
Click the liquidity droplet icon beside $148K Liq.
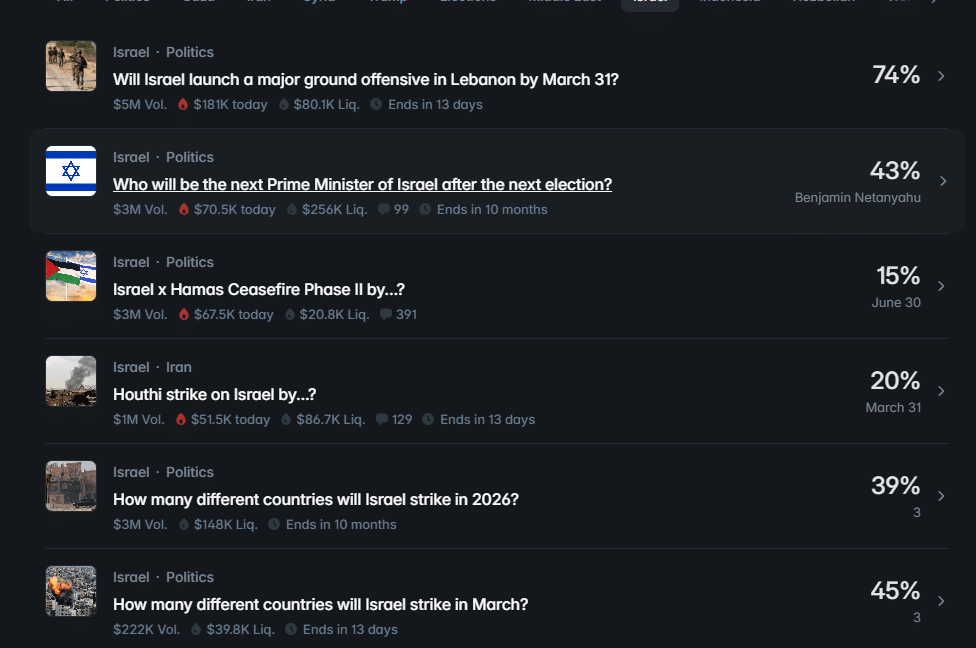click(x=184, y=524)
